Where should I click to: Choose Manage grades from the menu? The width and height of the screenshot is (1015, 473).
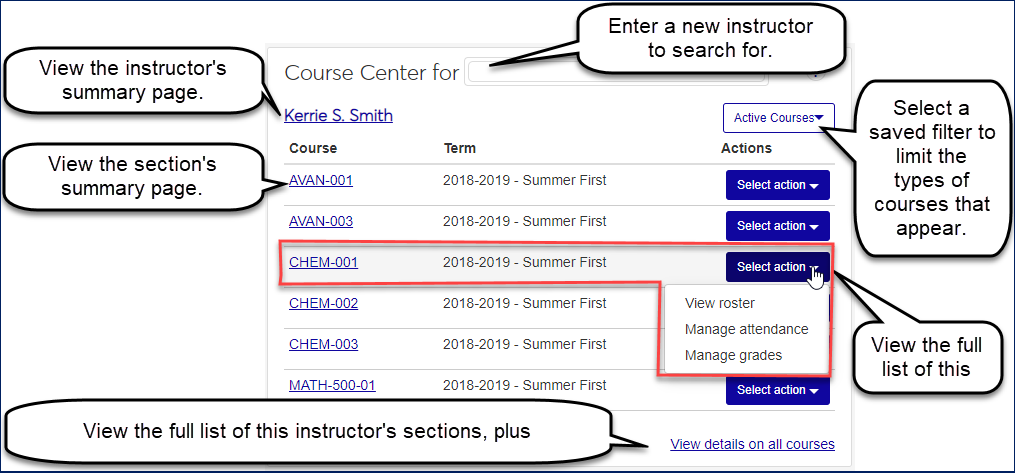click(x=733, y=355)
